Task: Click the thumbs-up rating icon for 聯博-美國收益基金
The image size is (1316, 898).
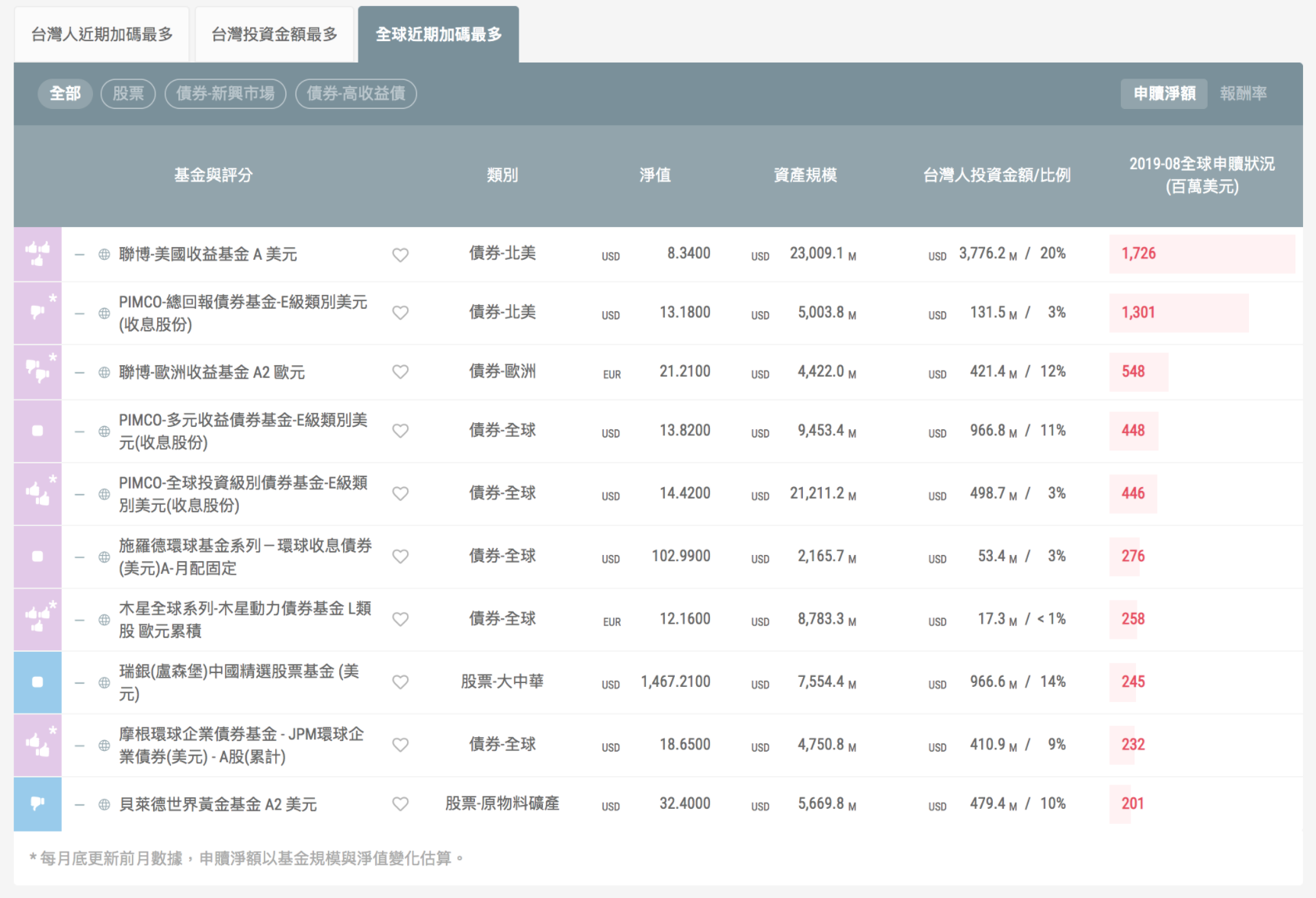Action: pos(37,255)
